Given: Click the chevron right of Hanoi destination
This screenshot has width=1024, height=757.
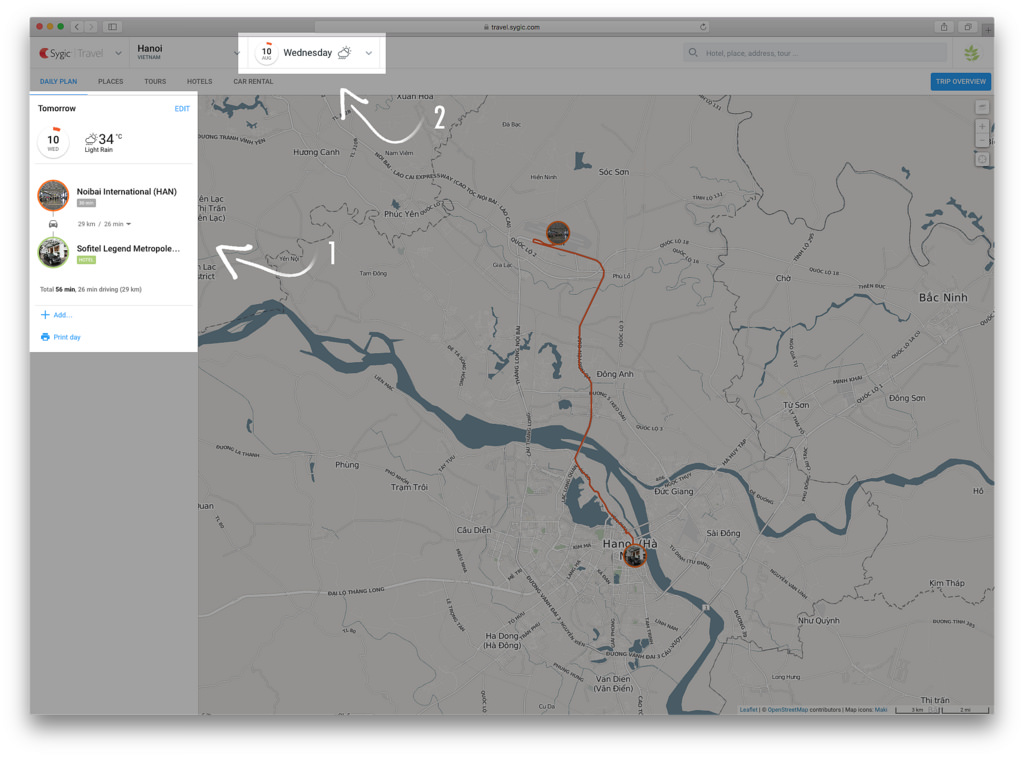Looking at the screenshot, I should click(236, 53).
